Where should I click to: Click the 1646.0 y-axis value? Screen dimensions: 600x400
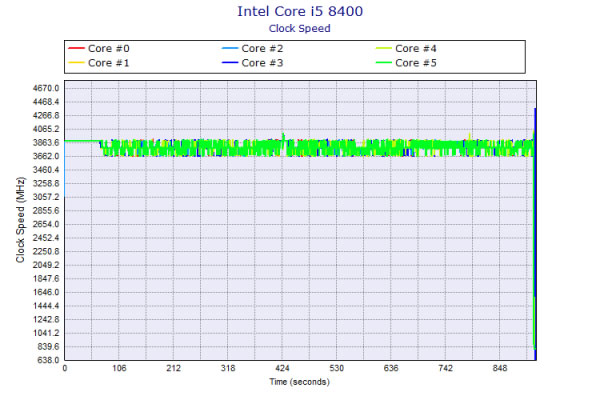click(x=46, y=292)
